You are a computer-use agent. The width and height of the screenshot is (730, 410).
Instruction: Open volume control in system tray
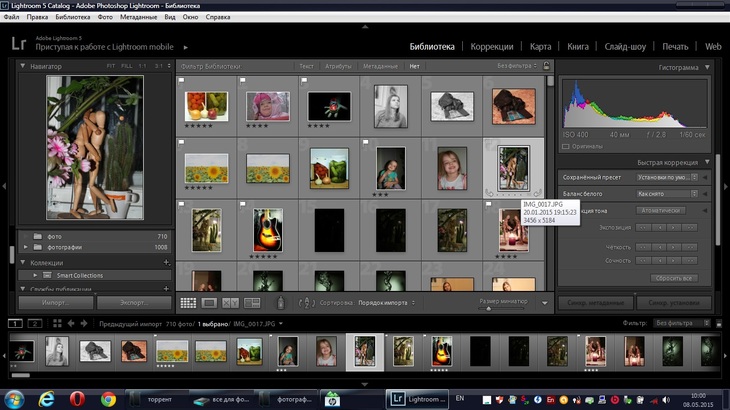point(666,400)
